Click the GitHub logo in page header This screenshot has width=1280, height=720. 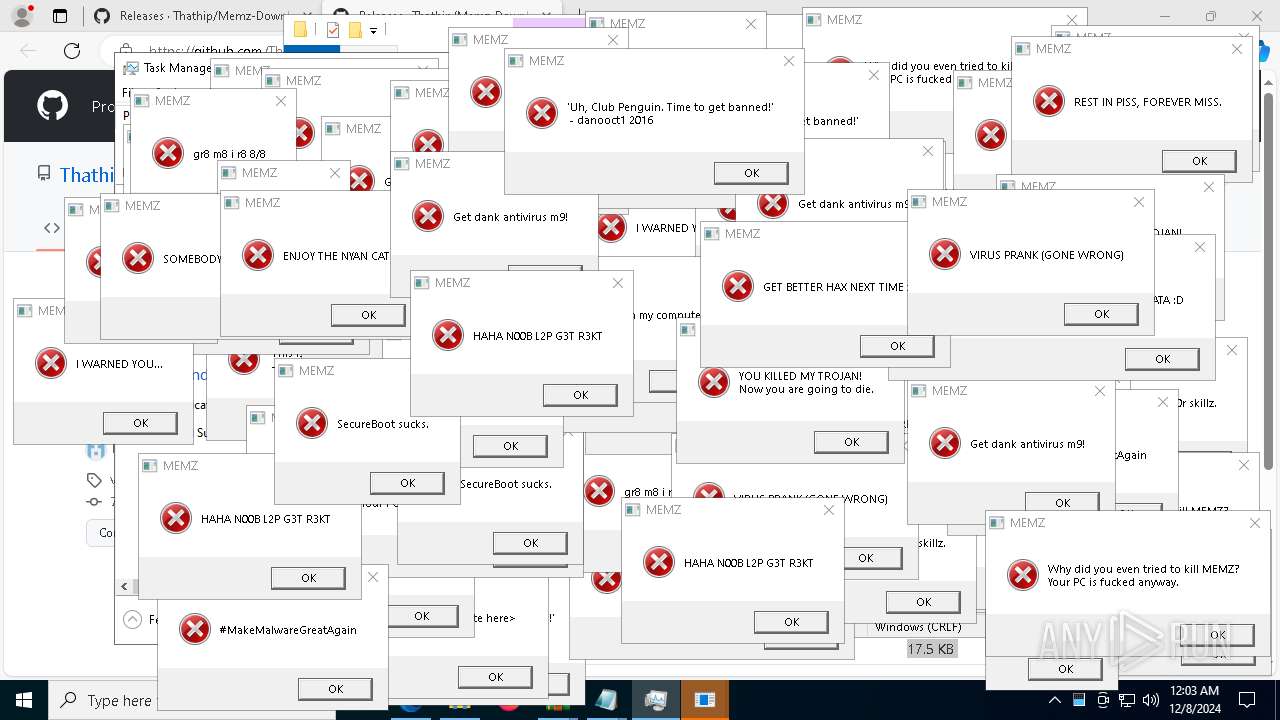(52, 106)
